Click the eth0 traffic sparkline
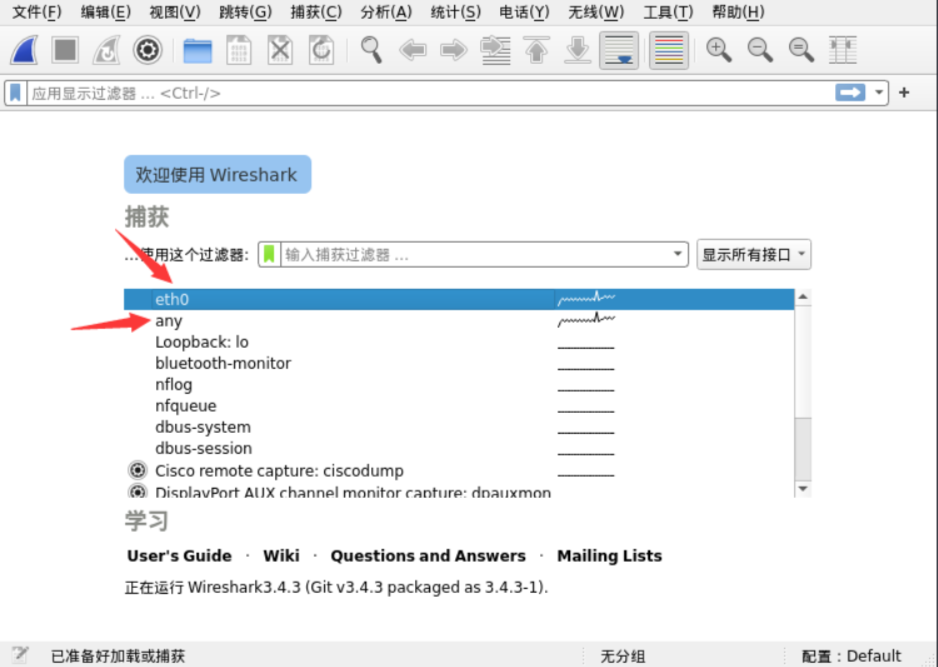The width and height of the screenshot is (938, 667). coord(586,298)
